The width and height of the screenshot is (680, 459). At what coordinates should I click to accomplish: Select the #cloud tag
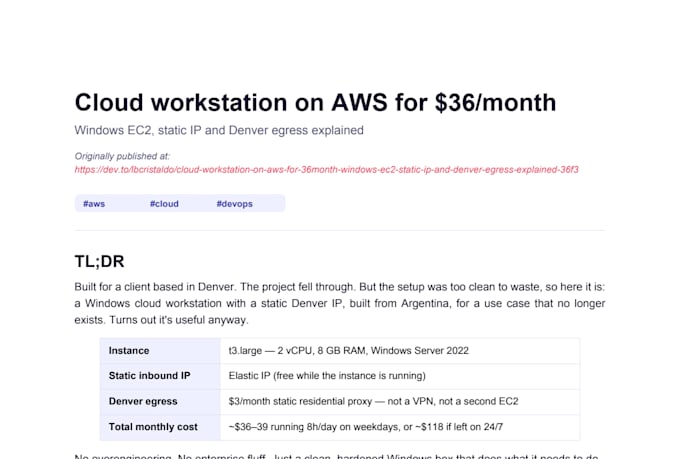tap(164, 204)
